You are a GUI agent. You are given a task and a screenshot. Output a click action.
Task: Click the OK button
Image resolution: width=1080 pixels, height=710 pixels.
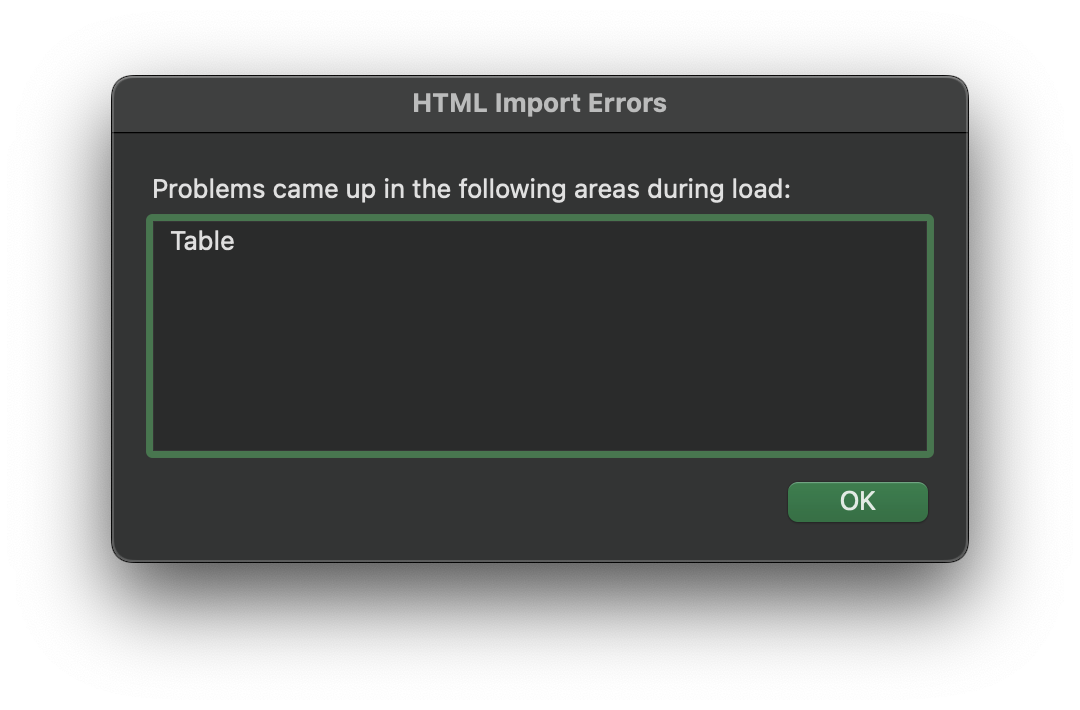coord(857,501)
